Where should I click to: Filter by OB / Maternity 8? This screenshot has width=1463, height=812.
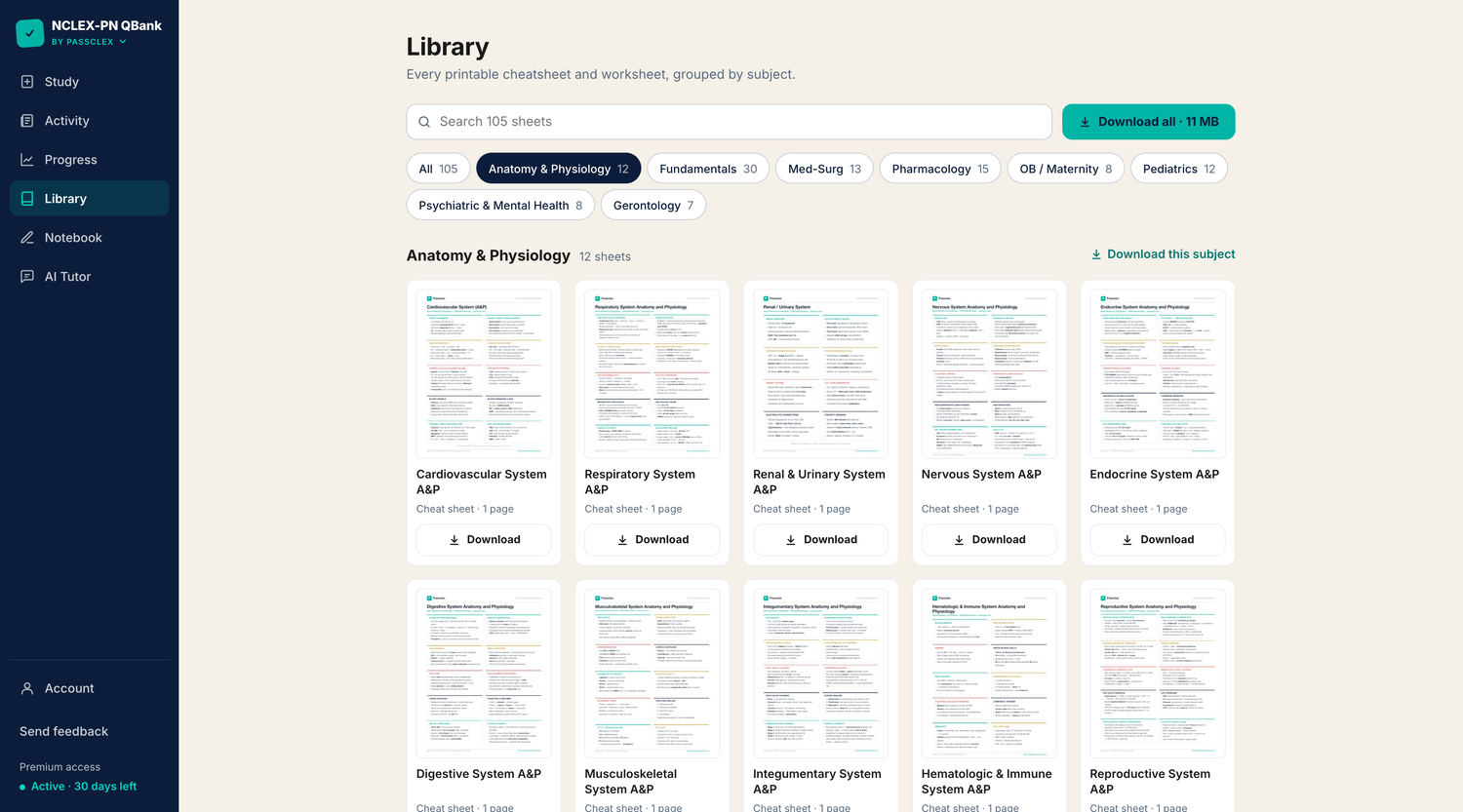(1066, 169)
